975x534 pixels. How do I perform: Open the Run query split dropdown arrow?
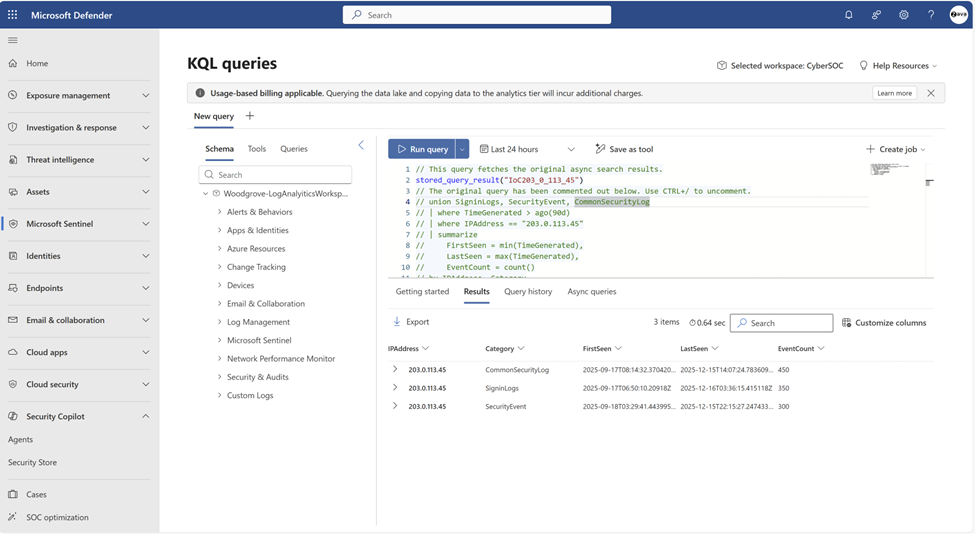462,149
